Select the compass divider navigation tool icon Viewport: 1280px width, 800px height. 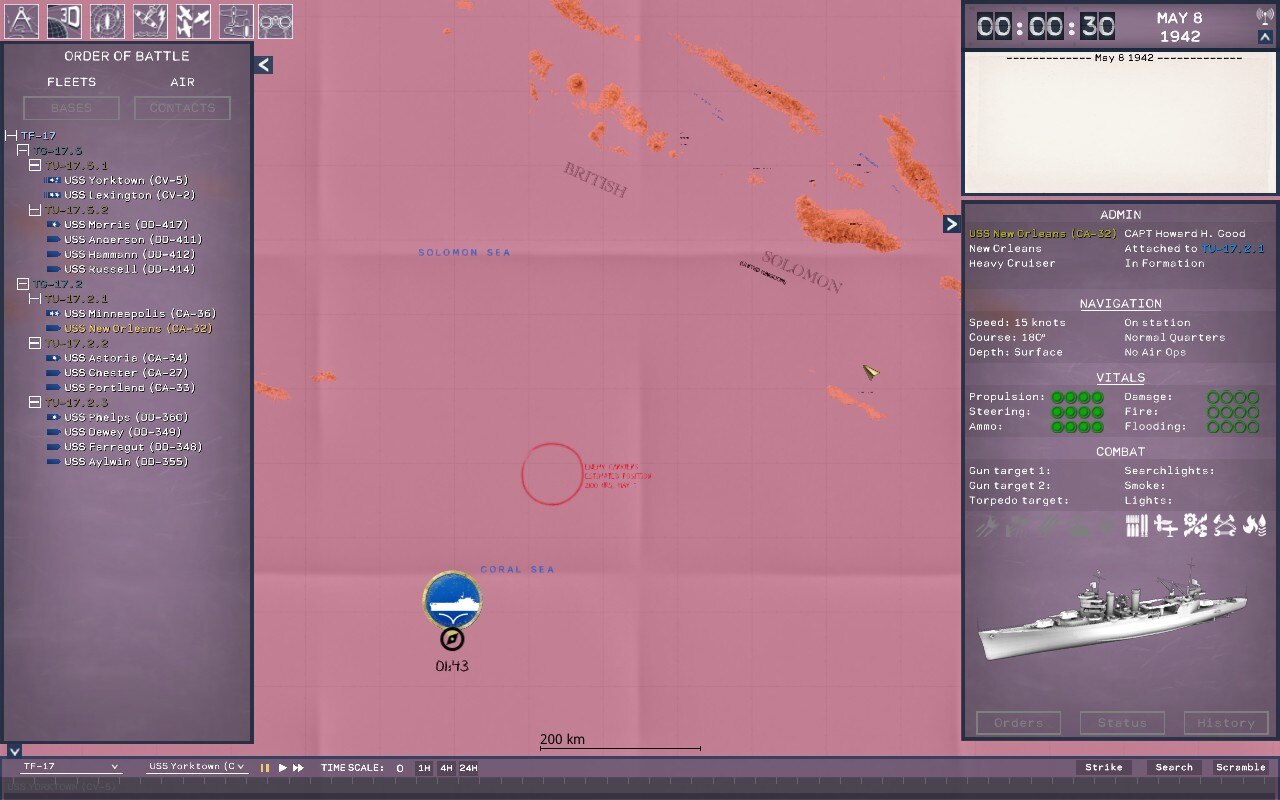[23, 20]
